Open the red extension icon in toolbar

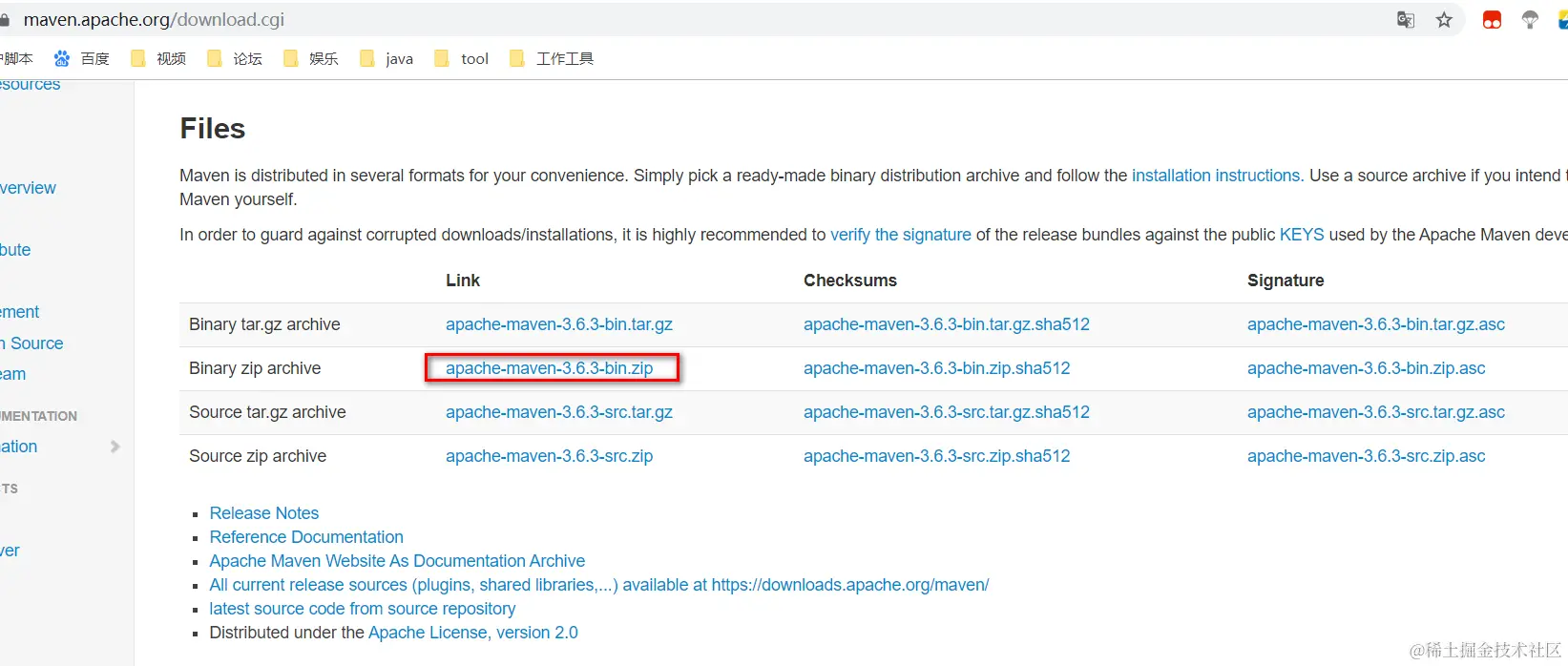(1492, 20)
